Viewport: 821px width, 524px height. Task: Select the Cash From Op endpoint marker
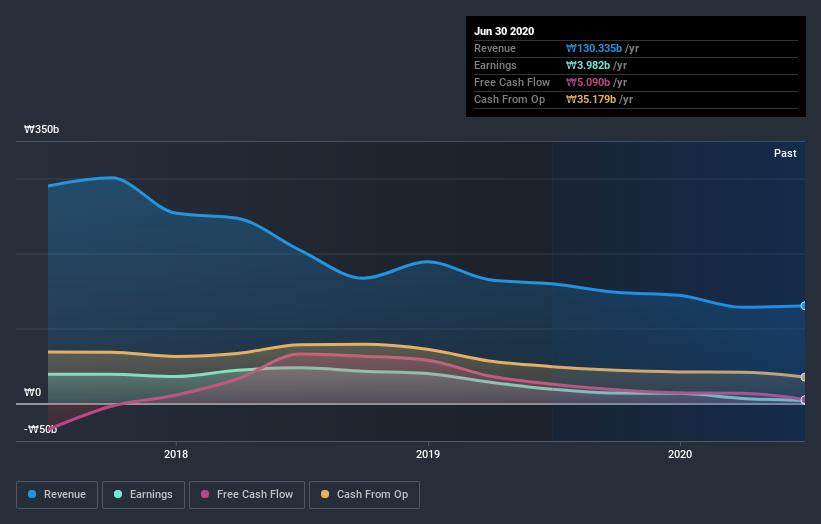point(804,377)
